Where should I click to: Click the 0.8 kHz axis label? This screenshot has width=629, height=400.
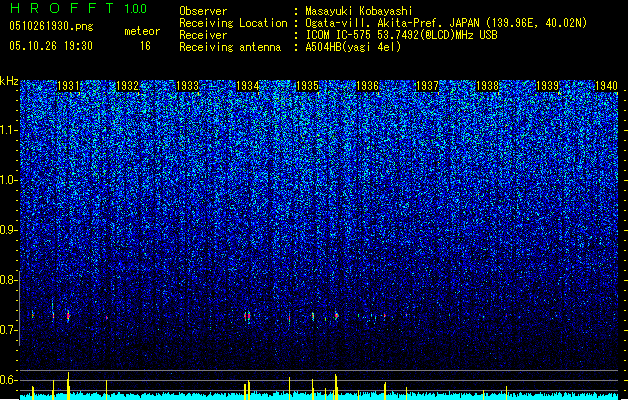9,280
